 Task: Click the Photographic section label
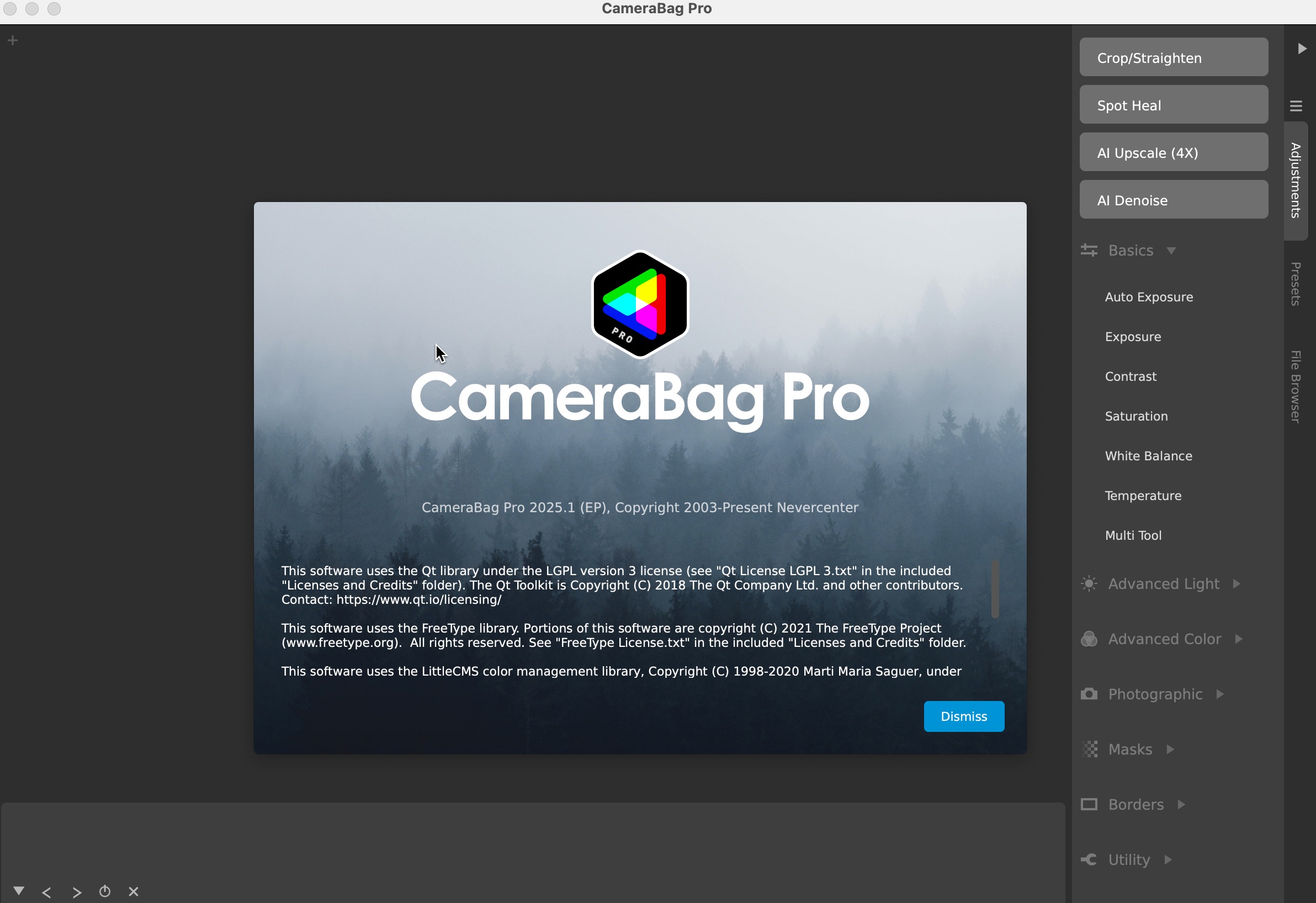[x=1155, y=694]
